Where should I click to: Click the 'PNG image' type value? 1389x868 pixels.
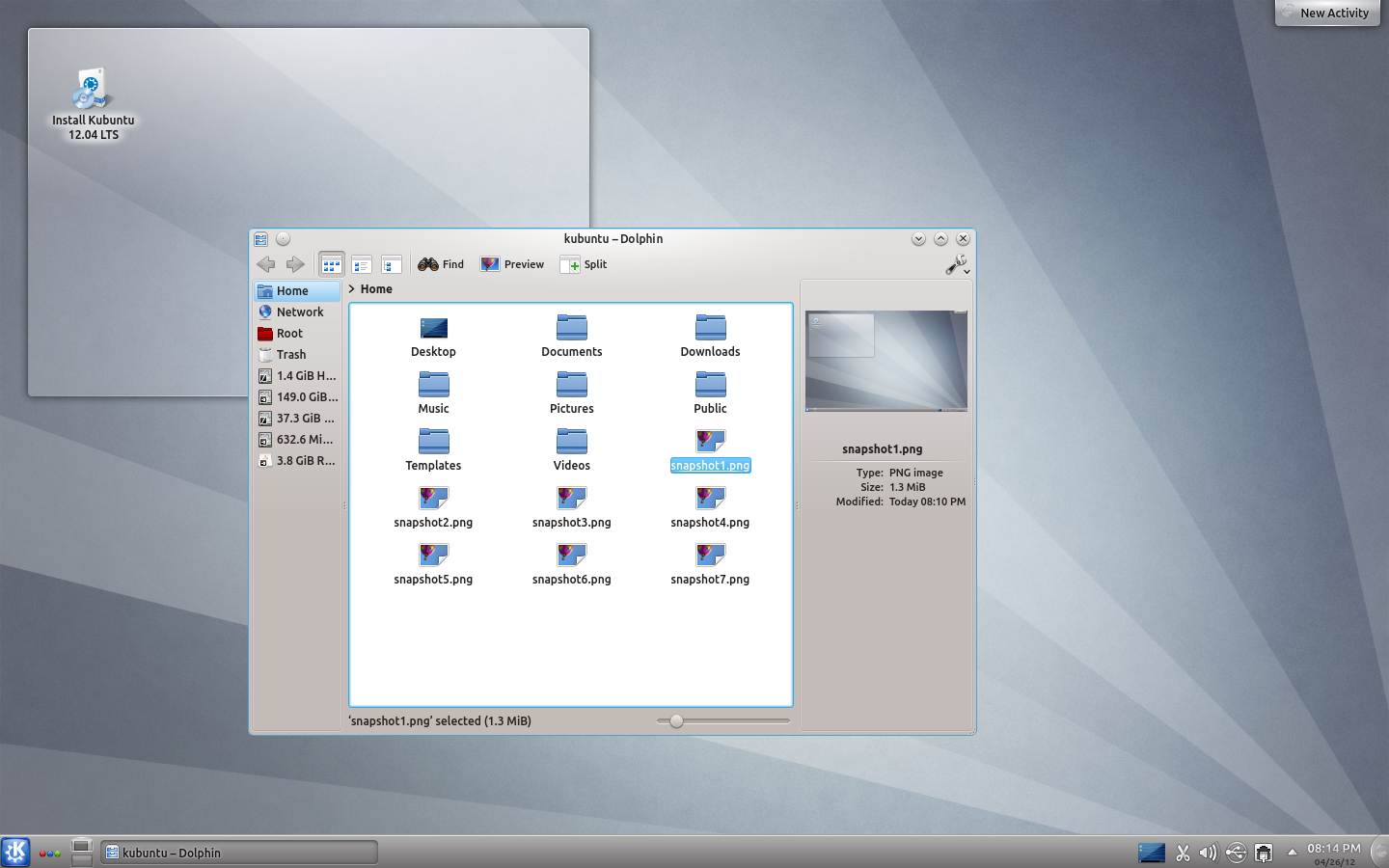(x=916, y=473)
